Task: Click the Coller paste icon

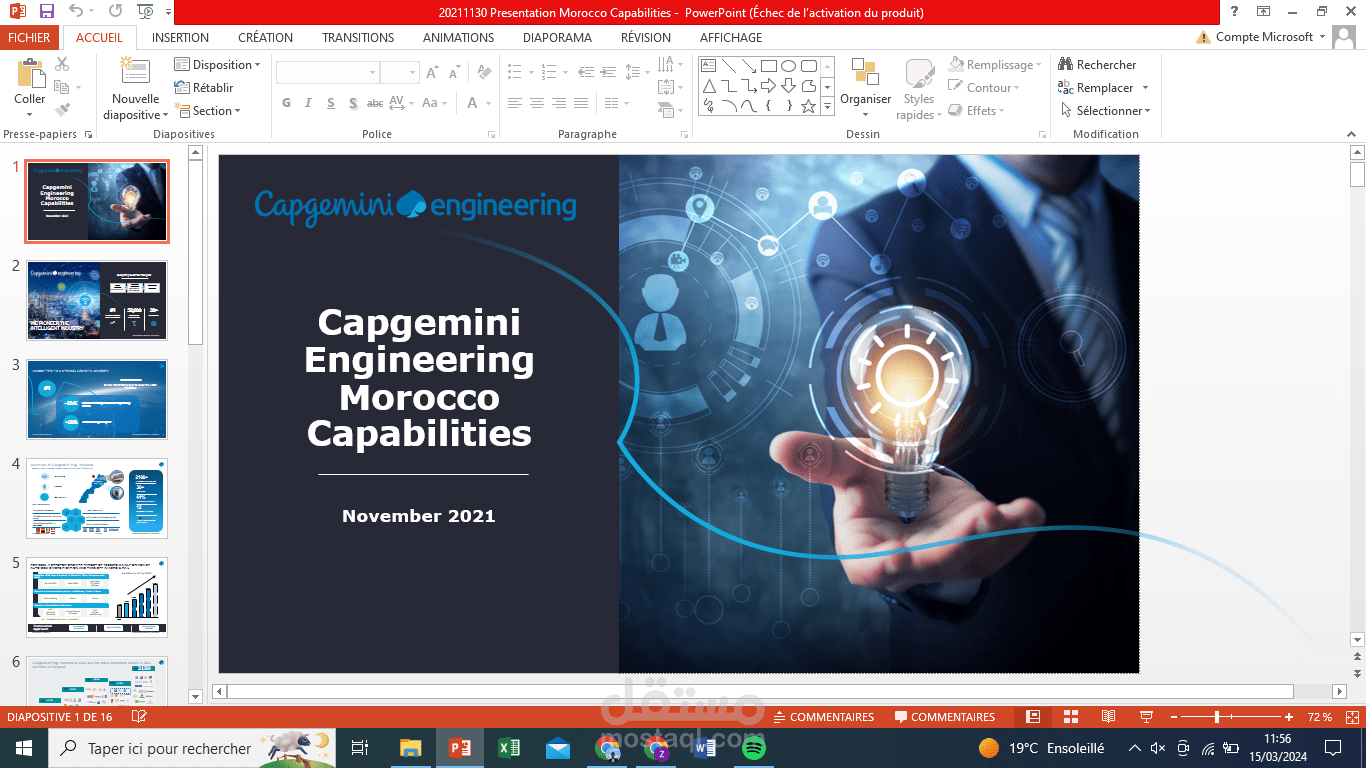Action: point(30,74)
